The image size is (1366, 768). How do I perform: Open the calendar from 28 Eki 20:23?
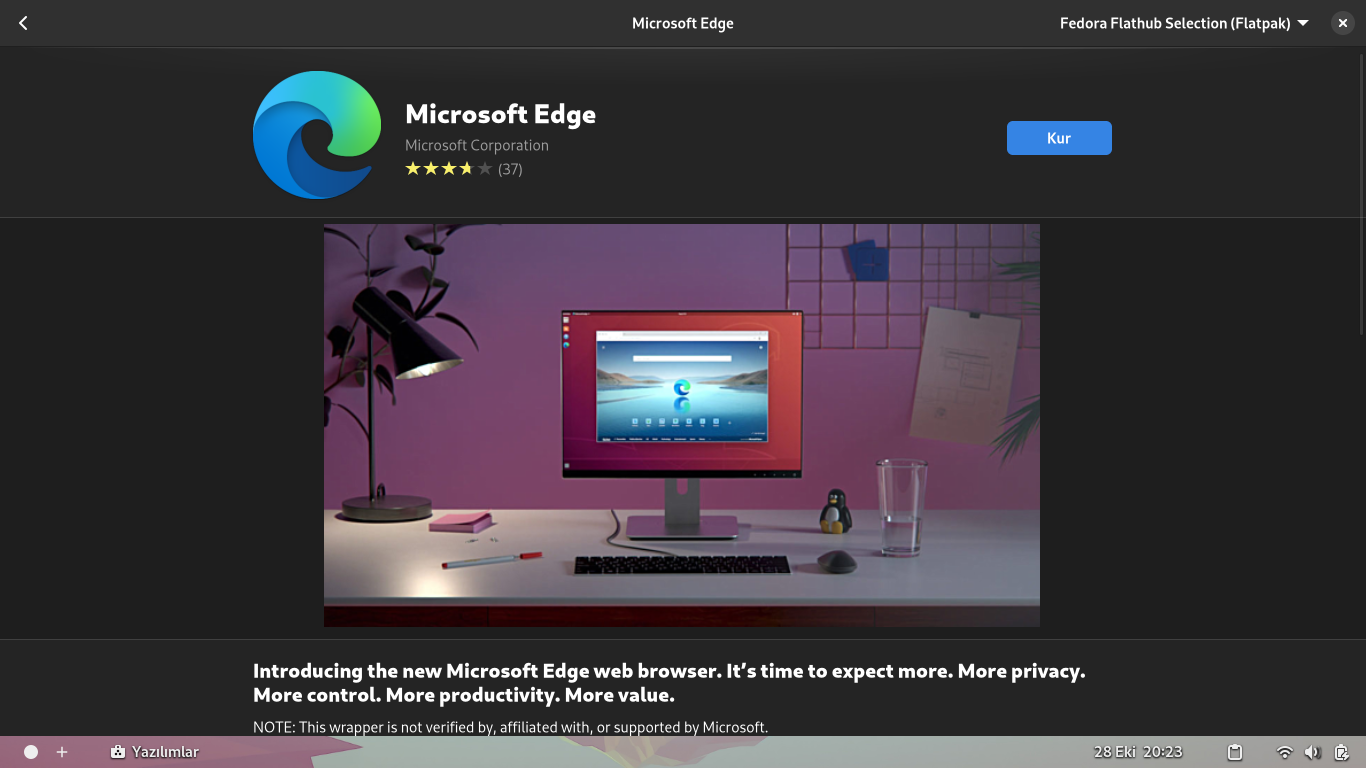(x=1138, y=752)
